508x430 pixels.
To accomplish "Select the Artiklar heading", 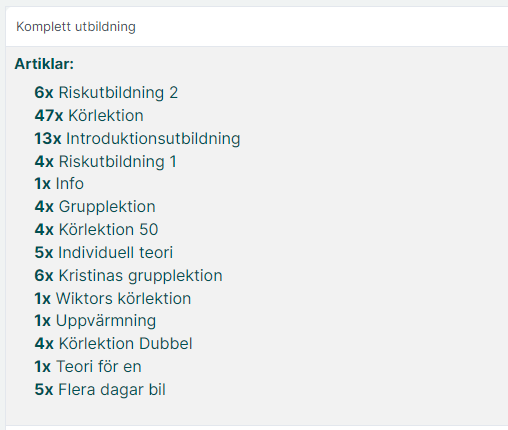I will 44,64.
